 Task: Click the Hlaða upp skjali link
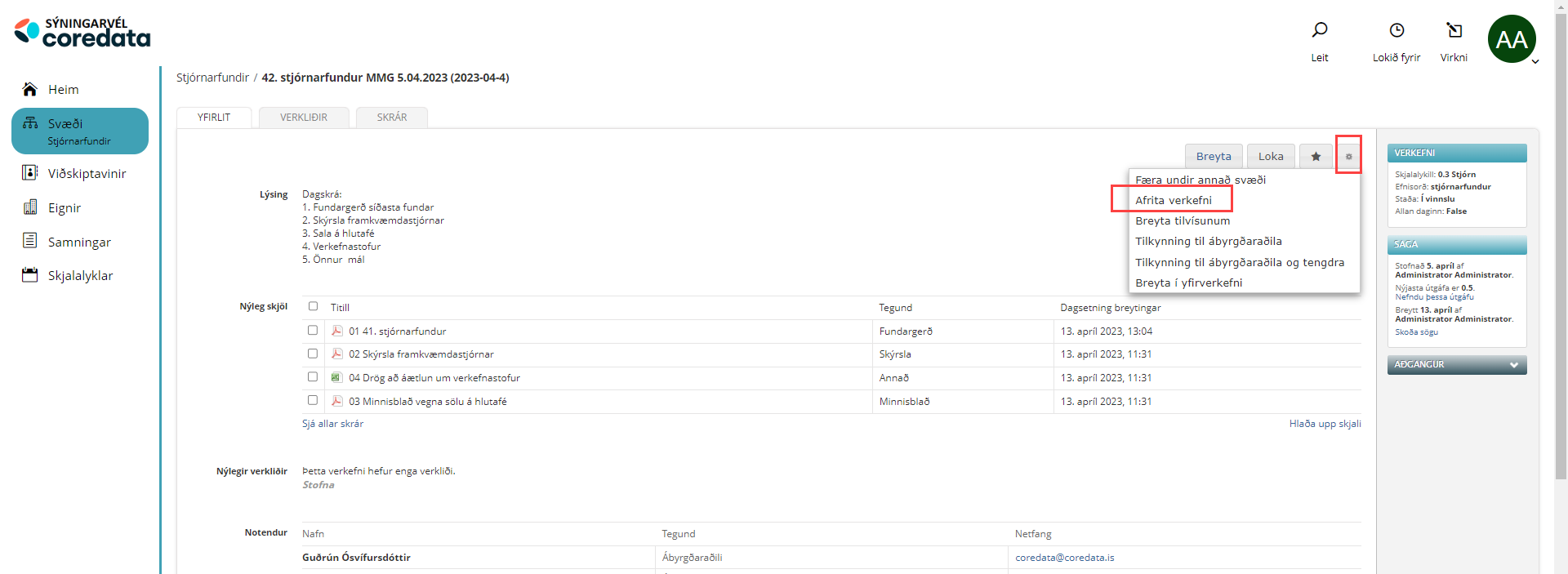tap(1325, 424)
